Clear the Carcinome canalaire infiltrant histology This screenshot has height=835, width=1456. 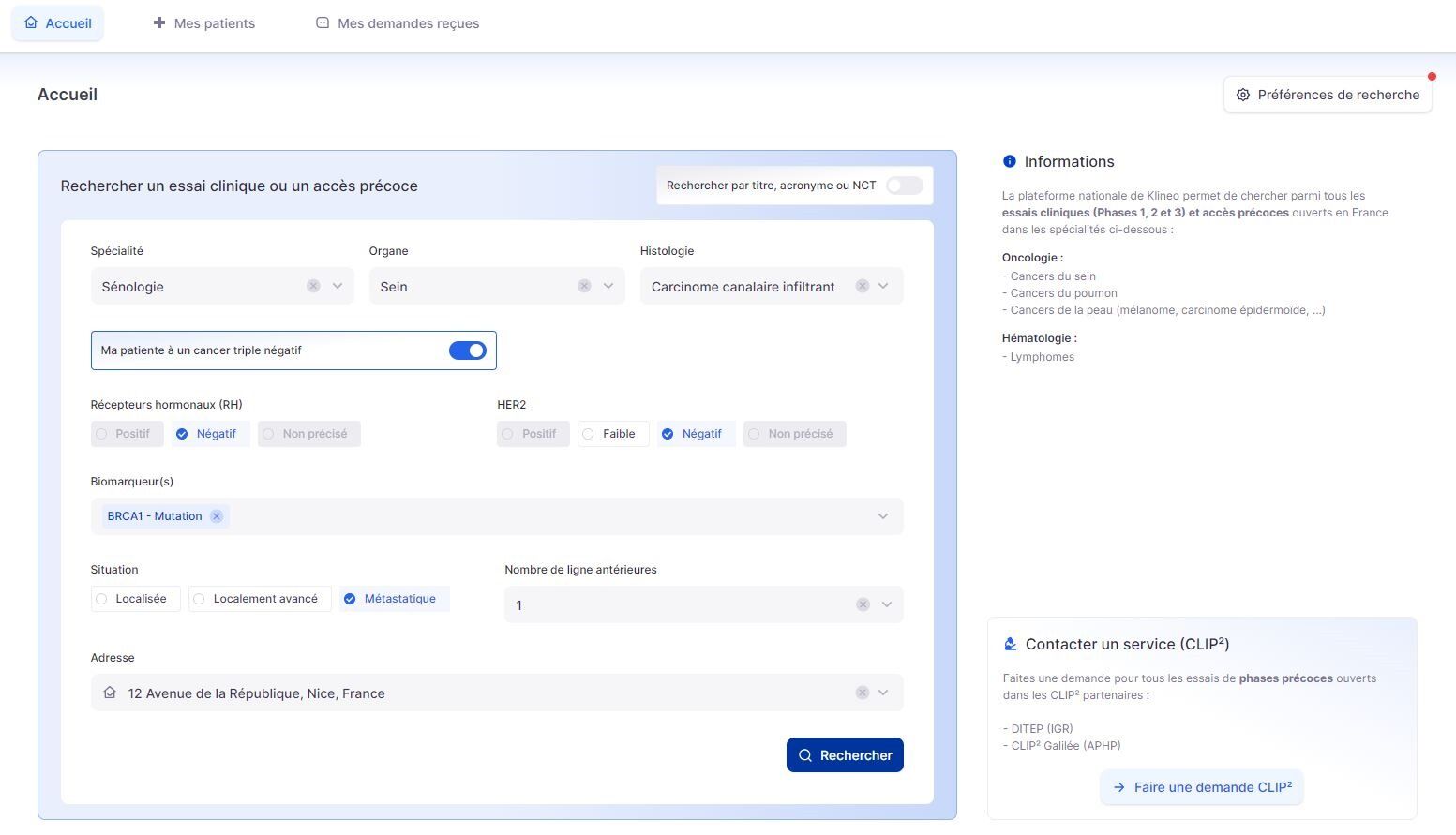click(x=862, y=286)
